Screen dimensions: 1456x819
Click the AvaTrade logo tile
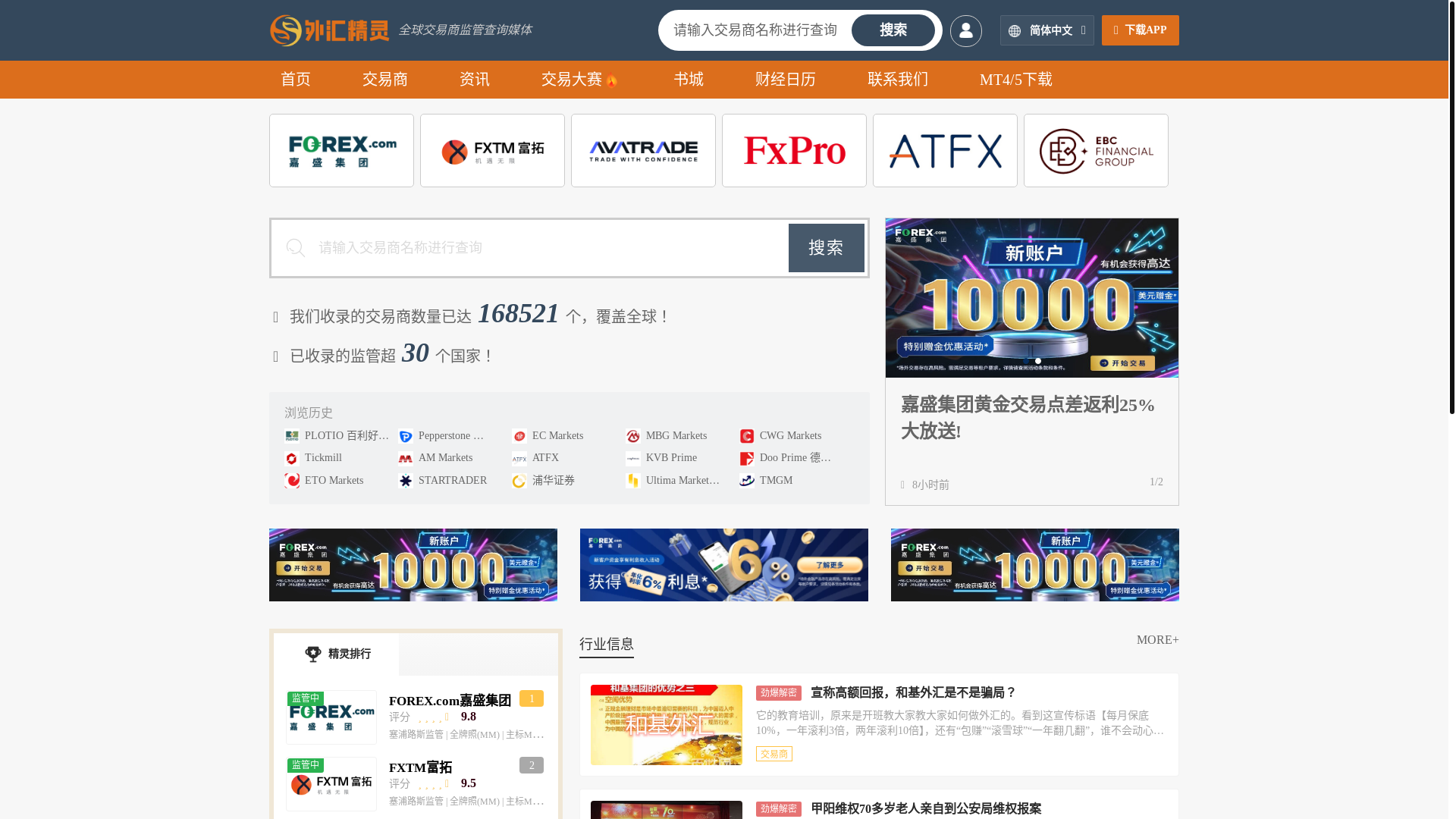643,151
